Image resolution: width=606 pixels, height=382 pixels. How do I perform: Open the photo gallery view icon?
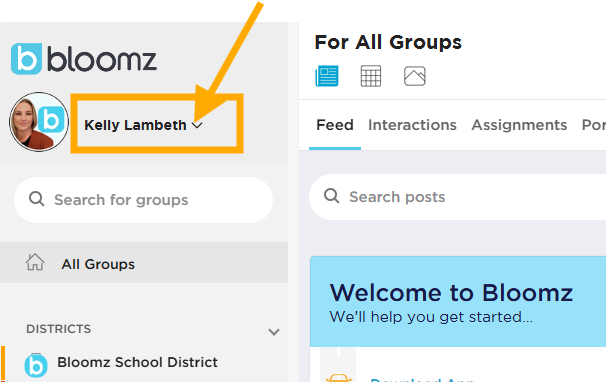tap(415, 76)
